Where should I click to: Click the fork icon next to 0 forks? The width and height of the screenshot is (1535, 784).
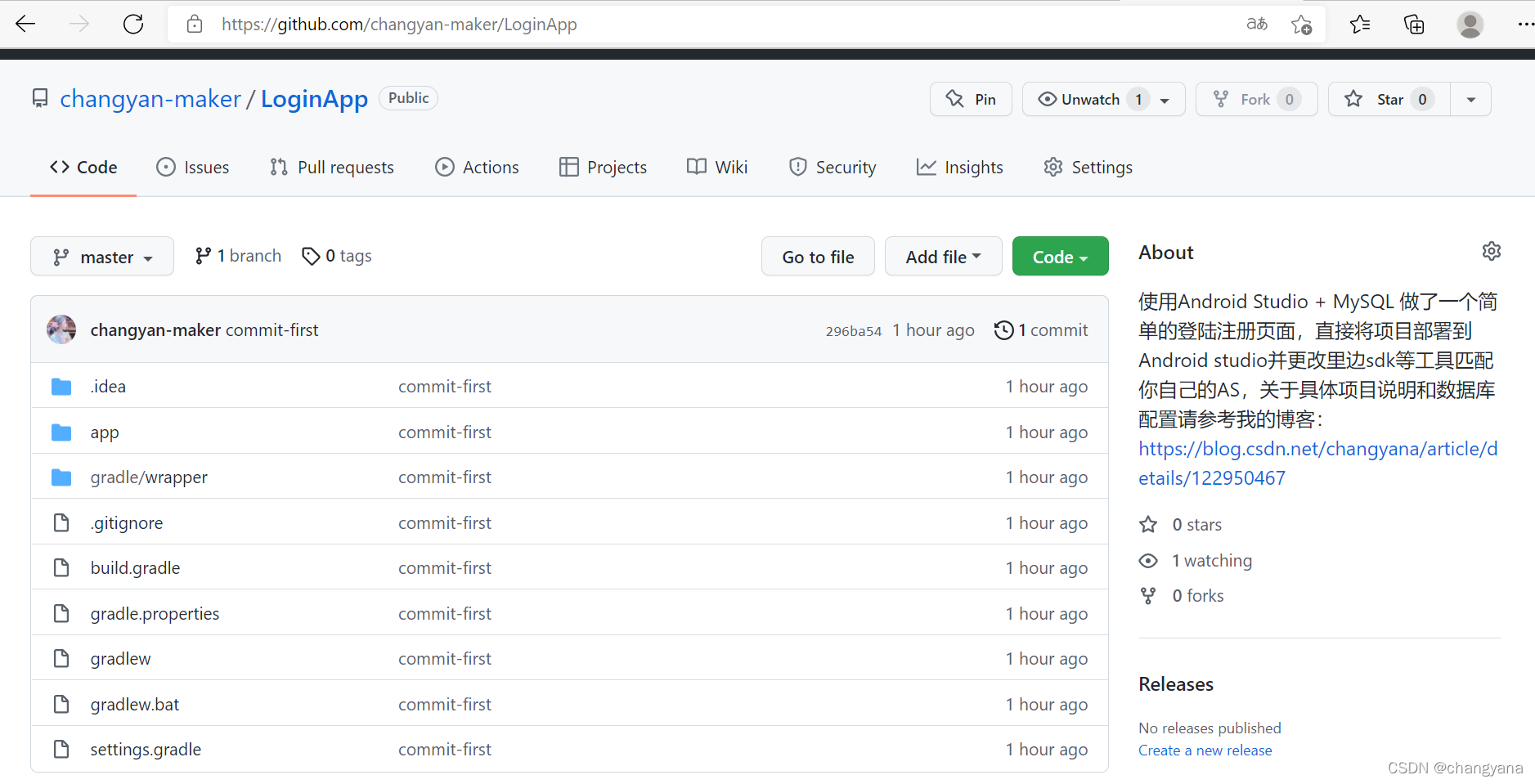1148,596
